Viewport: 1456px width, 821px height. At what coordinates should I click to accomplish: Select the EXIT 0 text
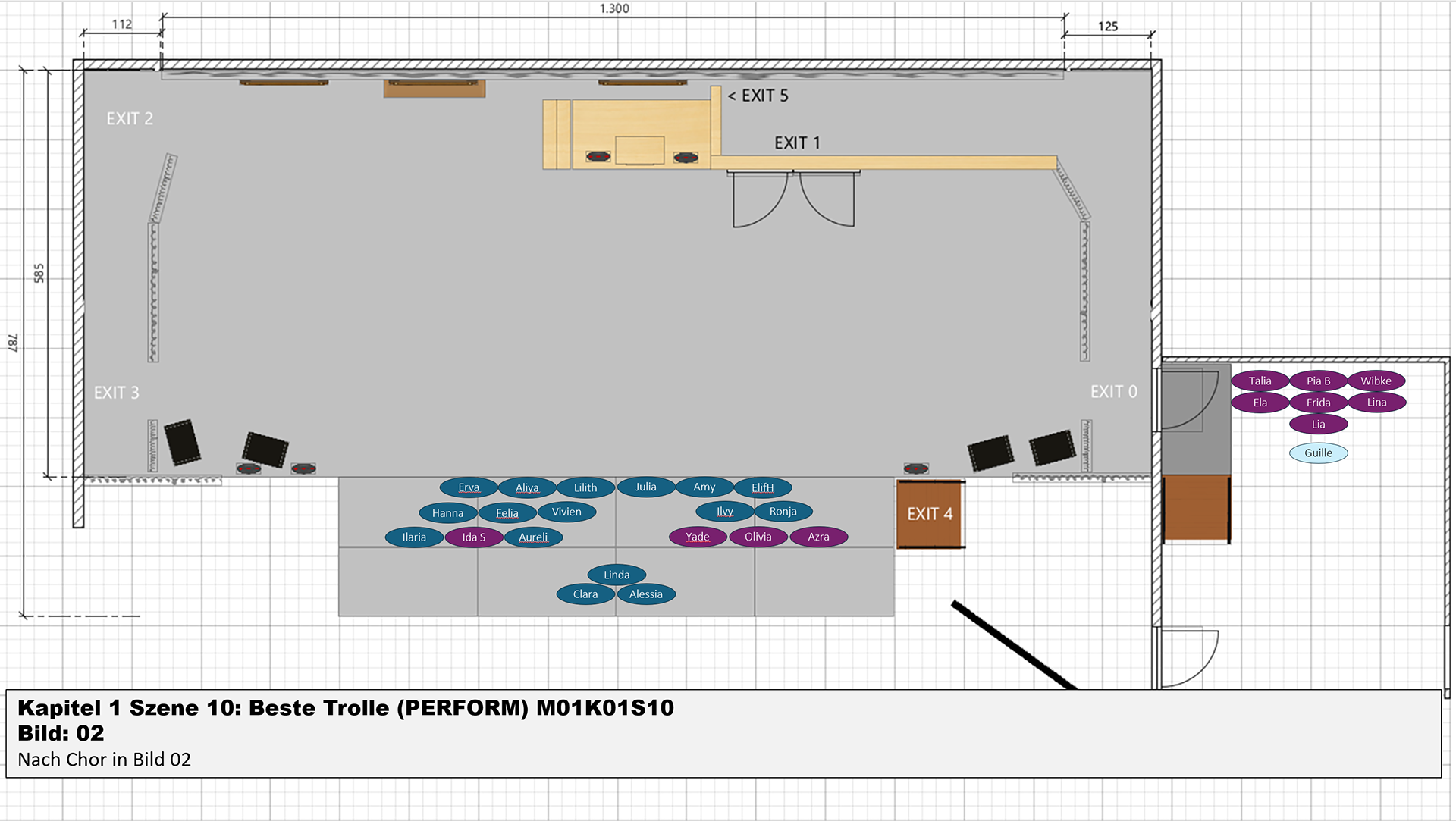tap(1113, 391)
